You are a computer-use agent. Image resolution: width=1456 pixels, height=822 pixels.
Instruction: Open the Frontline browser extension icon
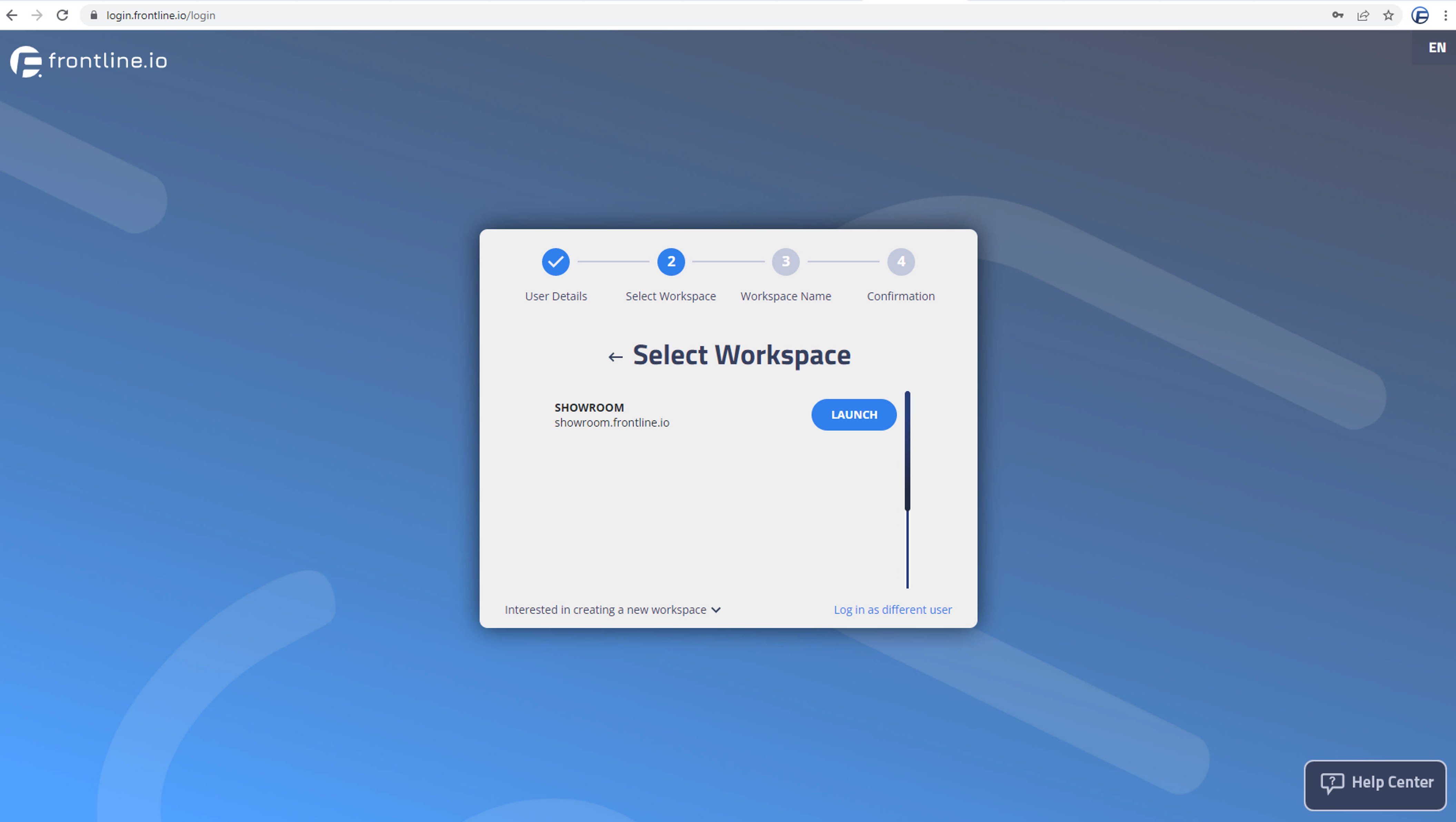click(x=1420, y=15)
